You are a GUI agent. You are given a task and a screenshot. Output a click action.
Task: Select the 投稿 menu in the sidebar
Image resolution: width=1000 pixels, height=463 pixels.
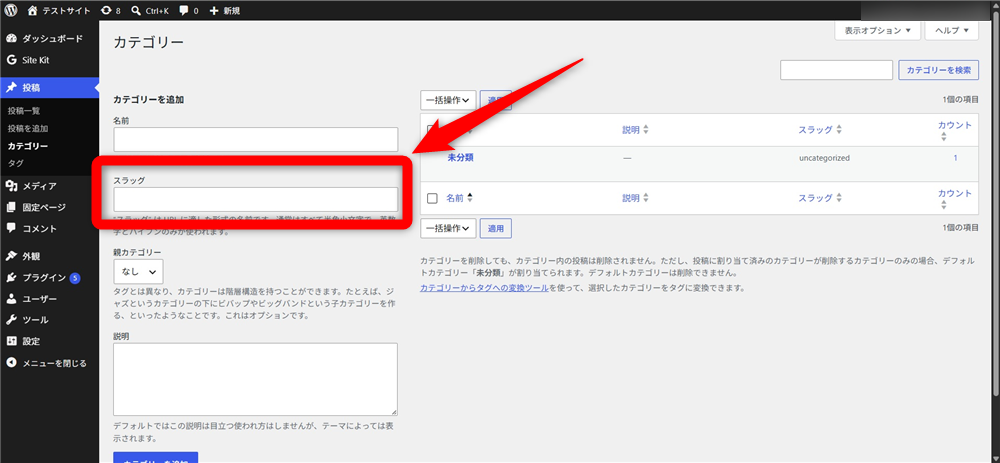[49, 87]
